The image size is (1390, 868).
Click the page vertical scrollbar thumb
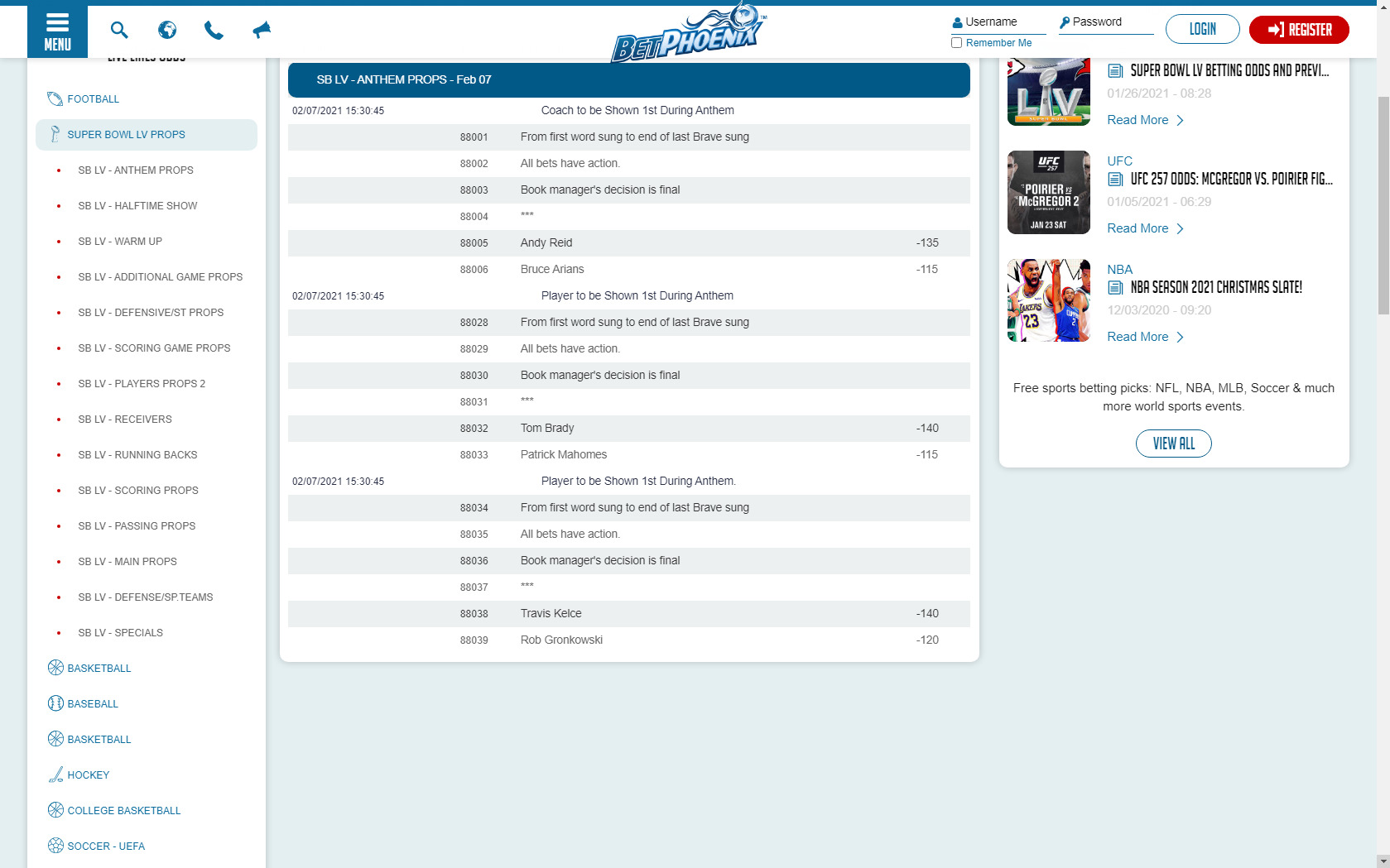1383,205
